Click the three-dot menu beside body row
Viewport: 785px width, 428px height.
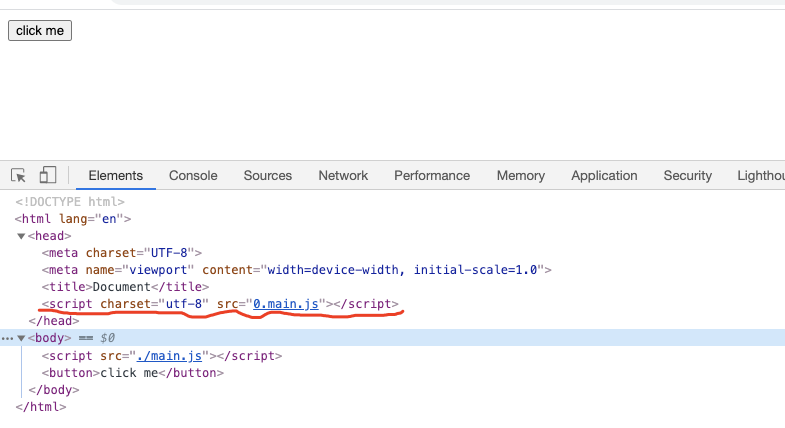[x=7, y=339]
